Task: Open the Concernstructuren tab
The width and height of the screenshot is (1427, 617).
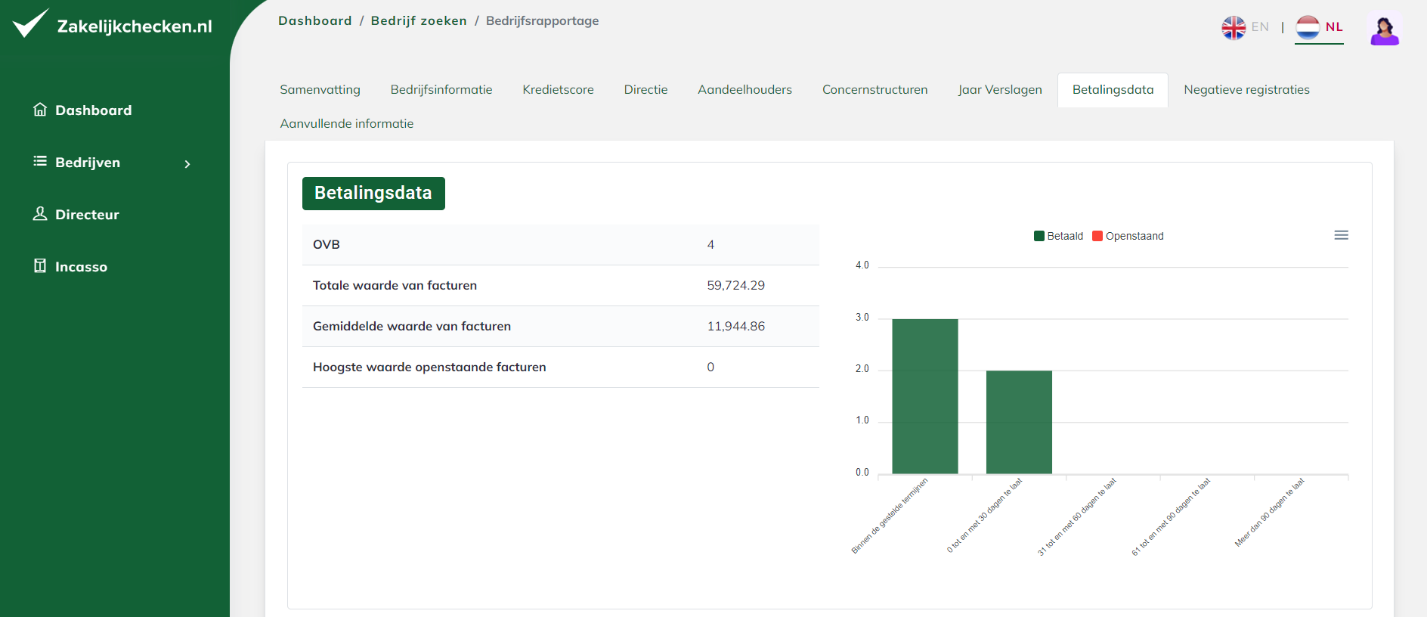Action: (875, 90)
